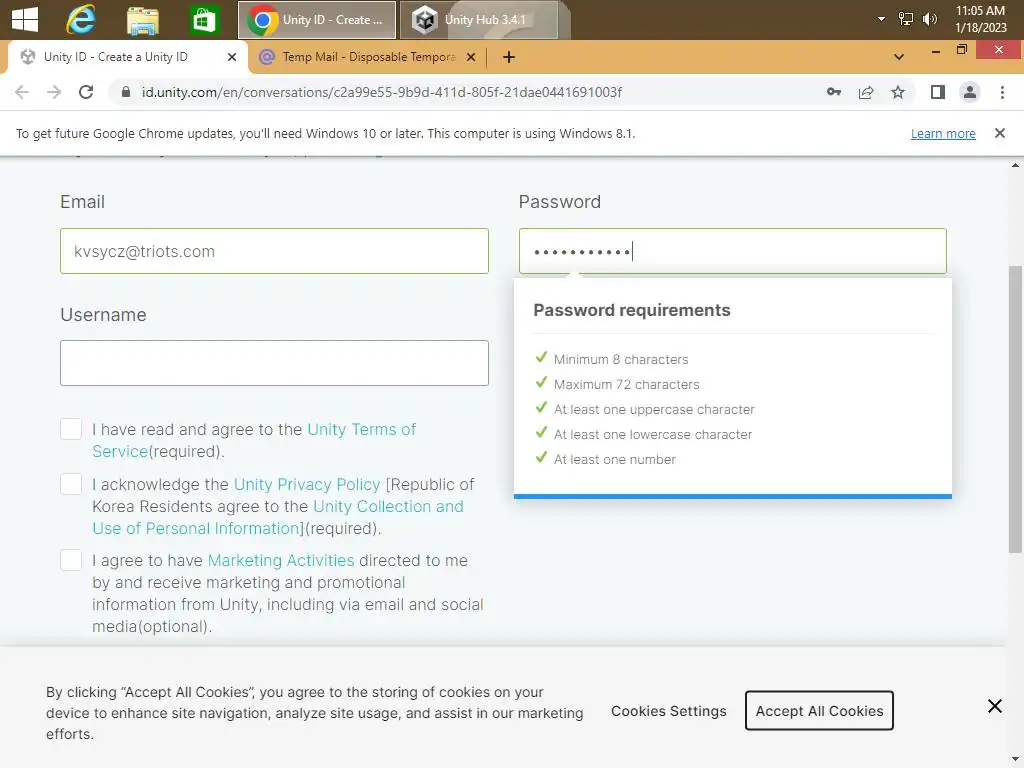The width and height of the screenshot is (1024, 768).
Task: Open the Unity Collection and Use of Personal Information link
Action: [388, 507]
